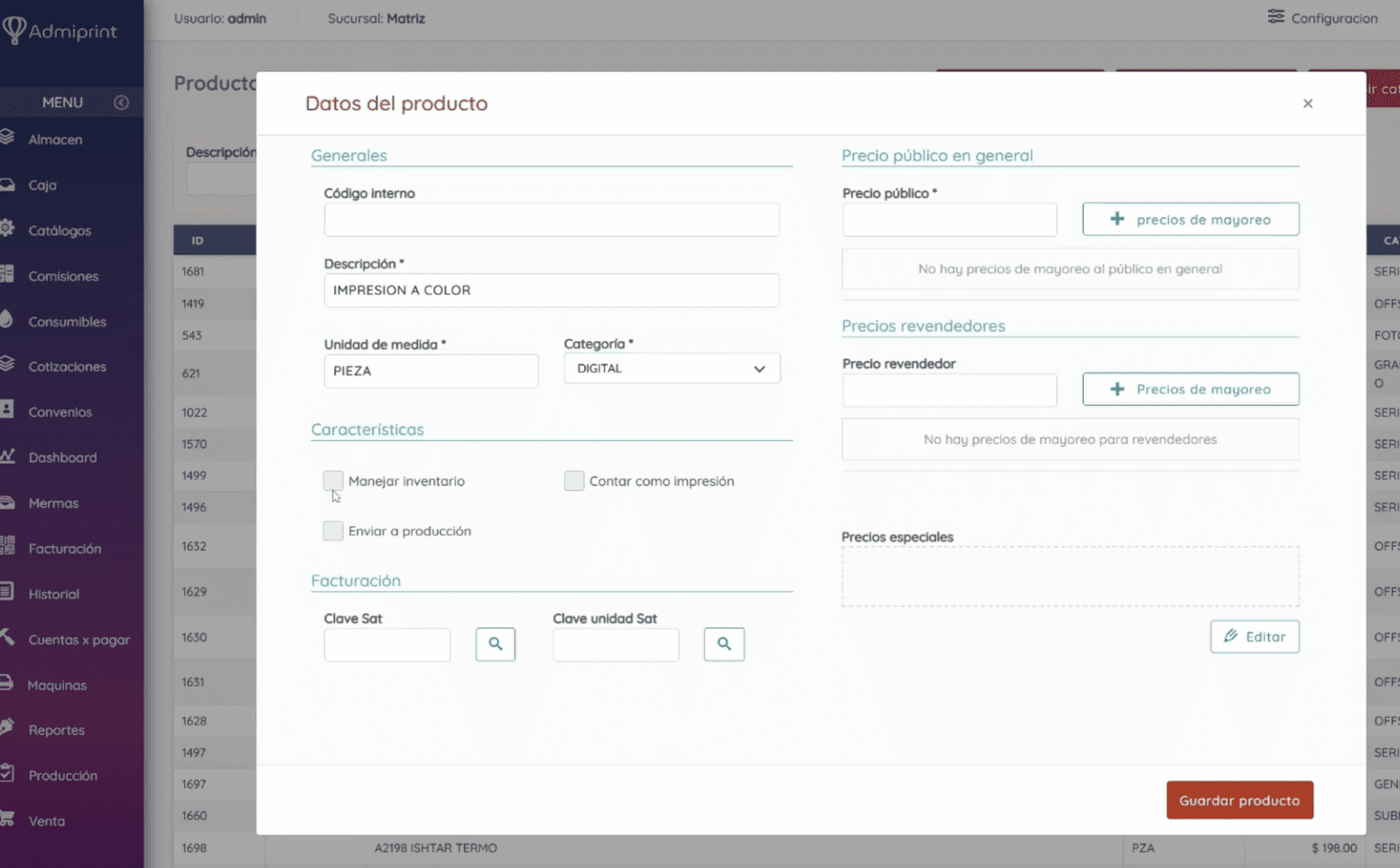1400x868 pixels.
Task: Close the Datos del producto dialog
Action: pos(1307,104)
